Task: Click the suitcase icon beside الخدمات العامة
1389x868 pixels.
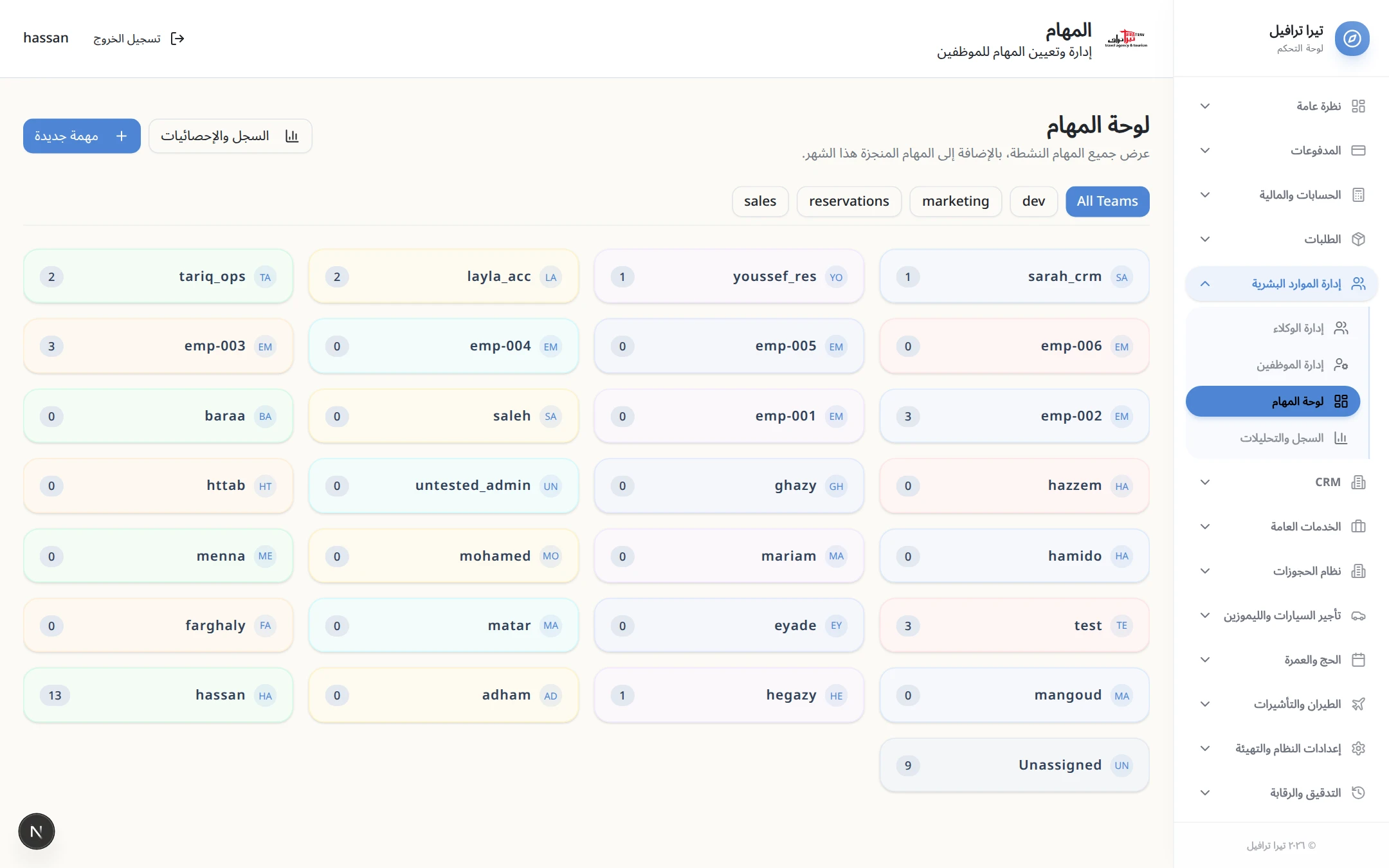Action: click(x=1358, y=527)
